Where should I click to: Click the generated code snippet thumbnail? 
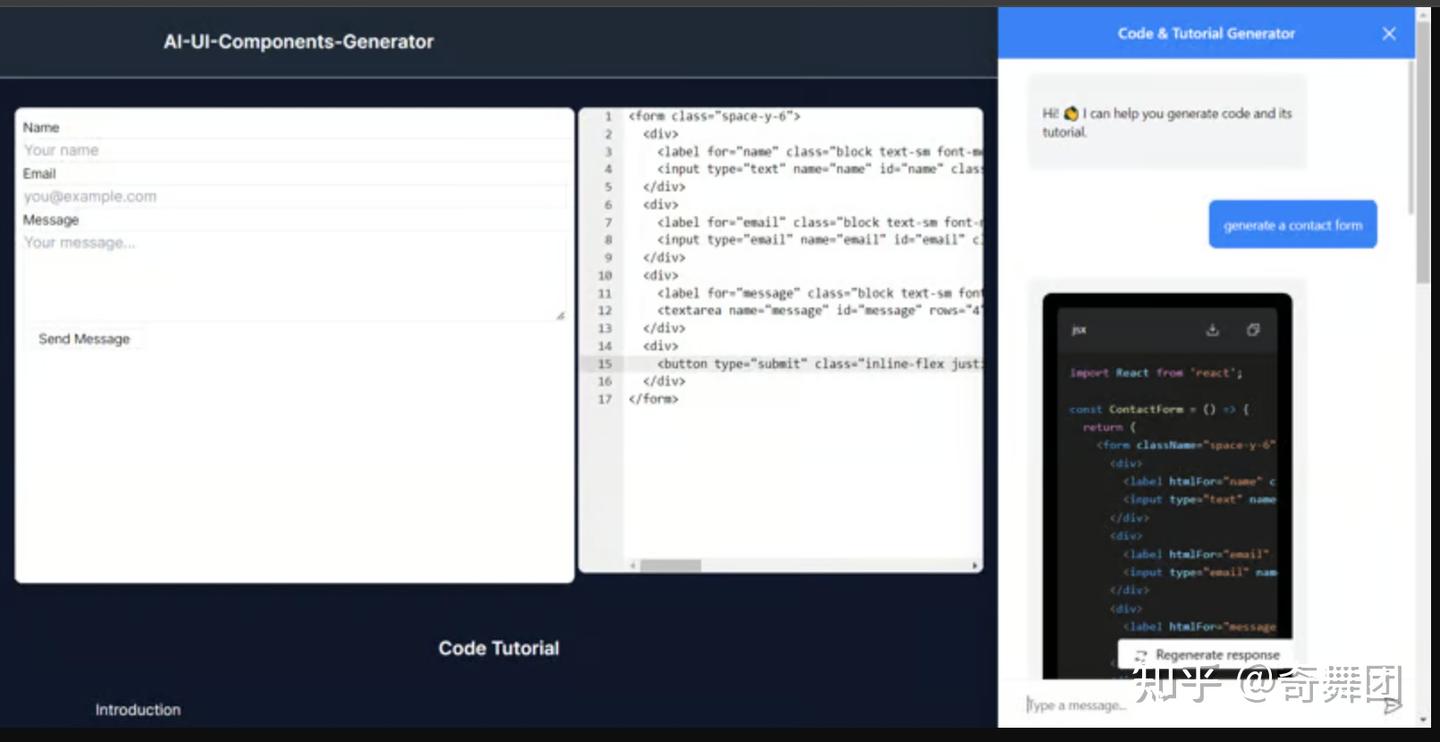tap(1165, 480)
